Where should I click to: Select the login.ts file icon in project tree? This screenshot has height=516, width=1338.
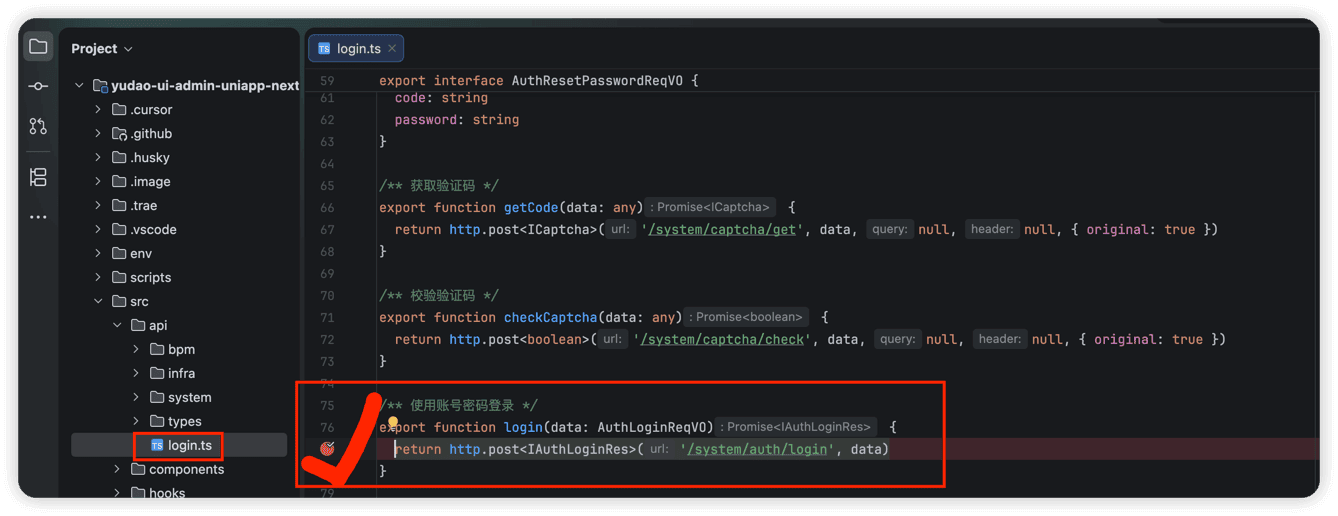click(x=157, y=445)
